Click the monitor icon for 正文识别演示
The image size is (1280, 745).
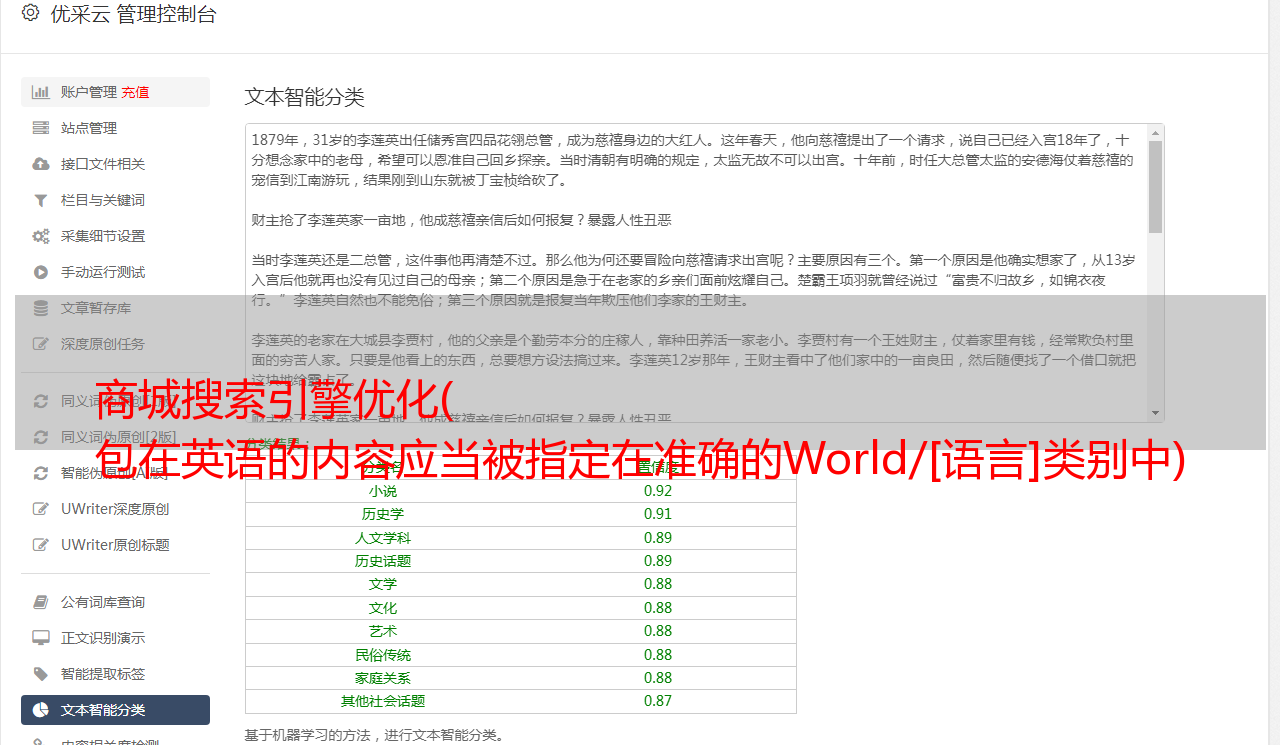pyautogui.click(x=40, y=638)
